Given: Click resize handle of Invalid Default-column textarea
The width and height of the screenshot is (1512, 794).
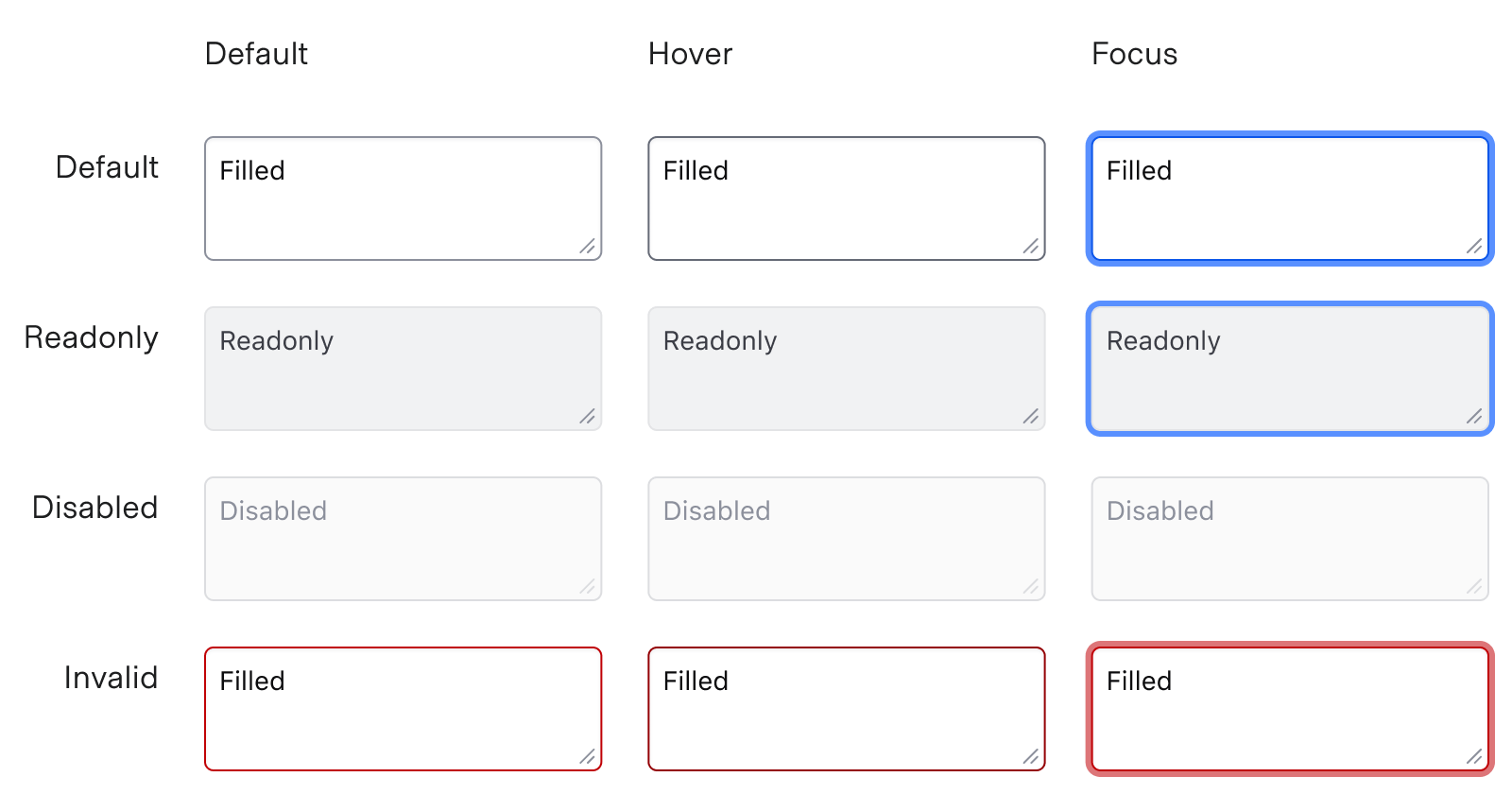Looking at the screenshot, I should pos(588,757).
